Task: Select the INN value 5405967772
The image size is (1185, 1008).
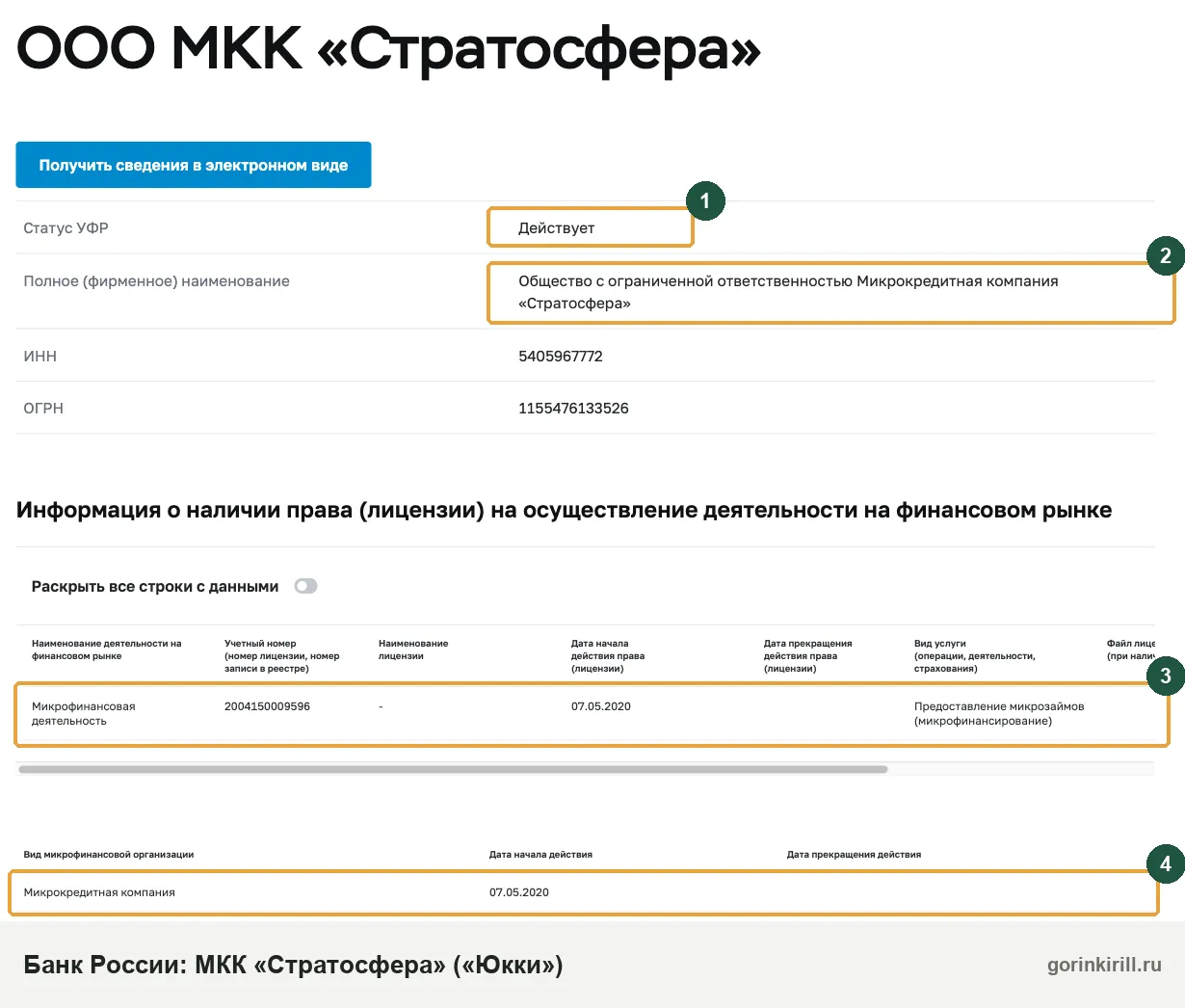Action: pos(561,356)
